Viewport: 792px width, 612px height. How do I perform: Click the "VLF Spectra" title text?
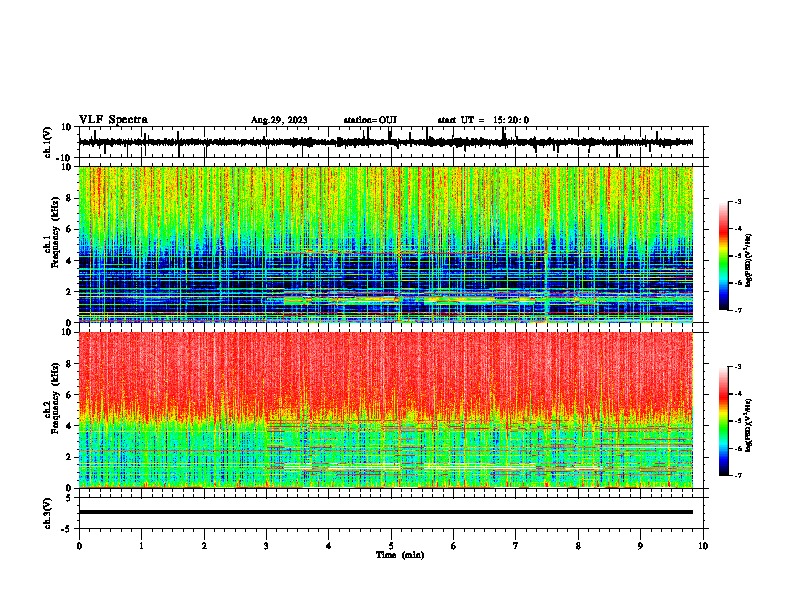[x=113, y=119]
